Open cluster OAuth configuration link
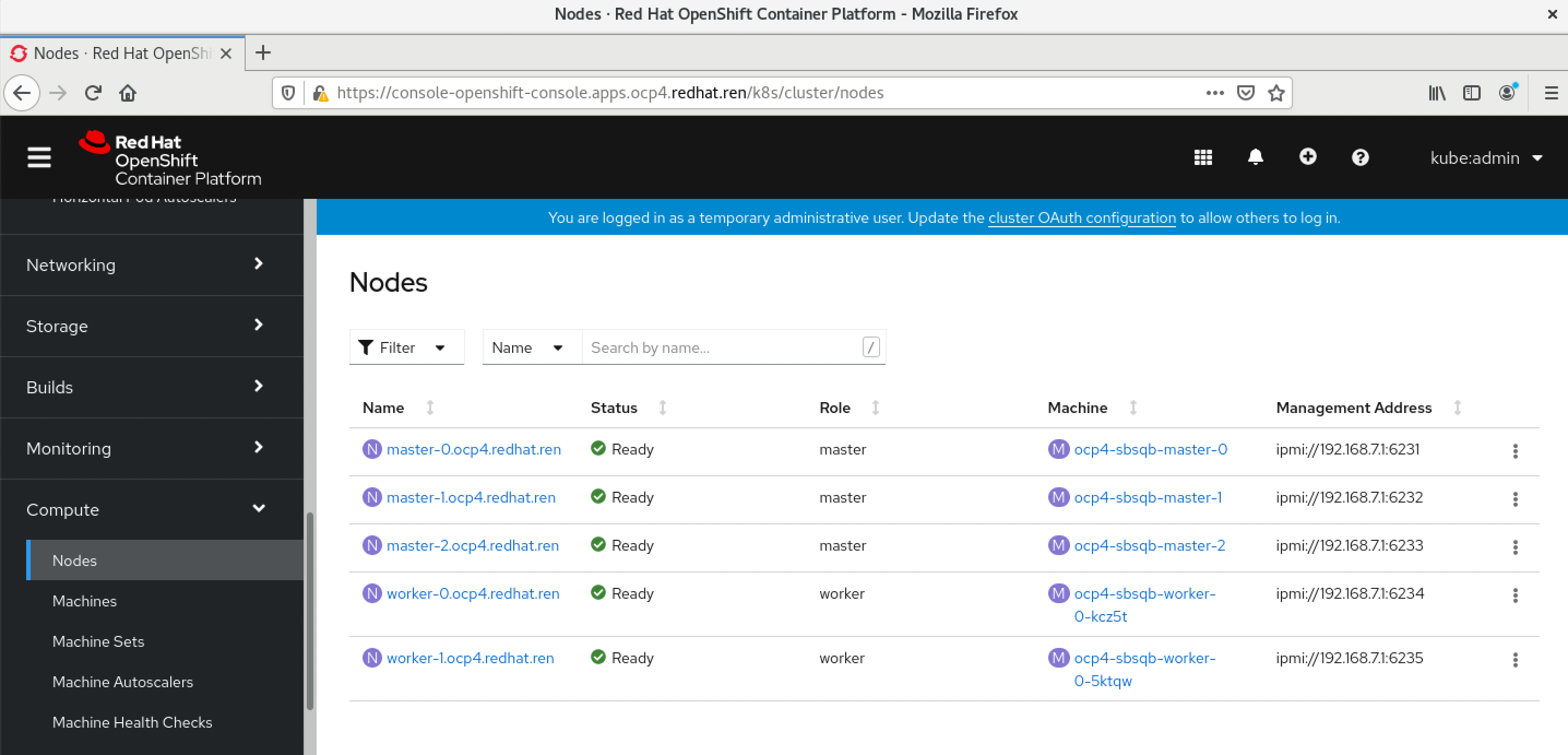Screen dimensions: 1568x755 coord(1082,217)
